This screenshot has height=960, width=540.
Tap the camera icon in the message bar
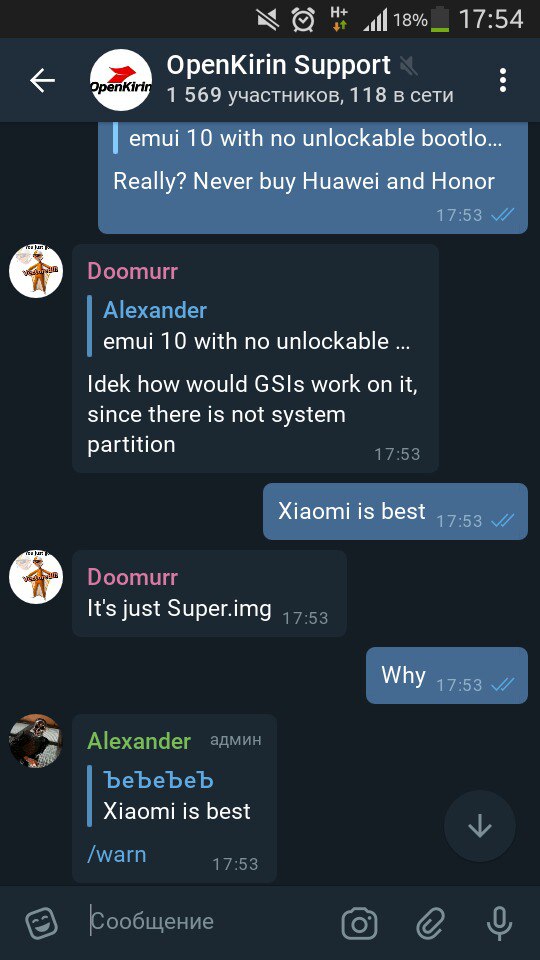[359, 923]
